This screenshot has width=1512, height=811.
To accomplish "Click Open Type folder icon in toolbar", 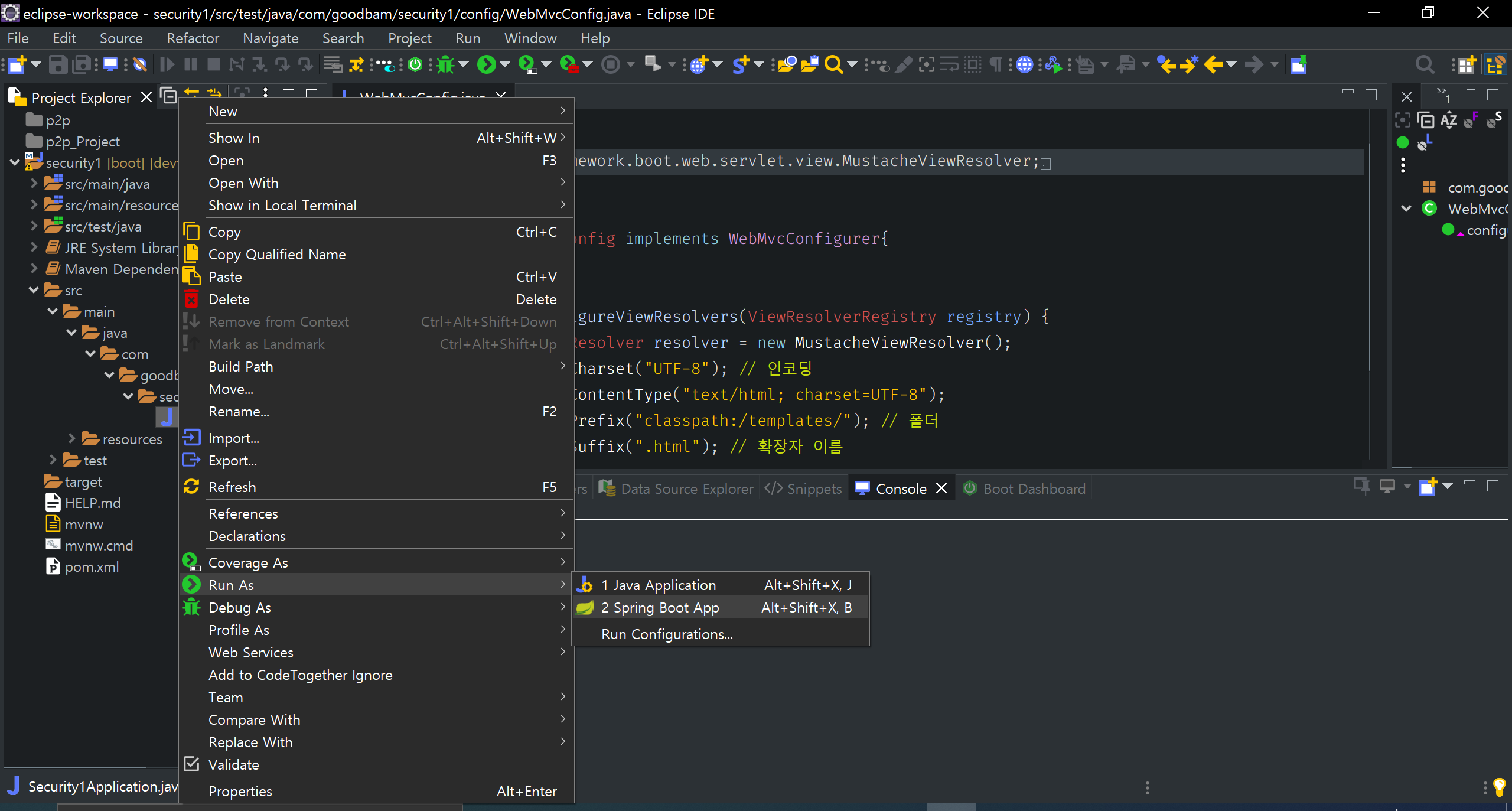I will tap(786, 64).
